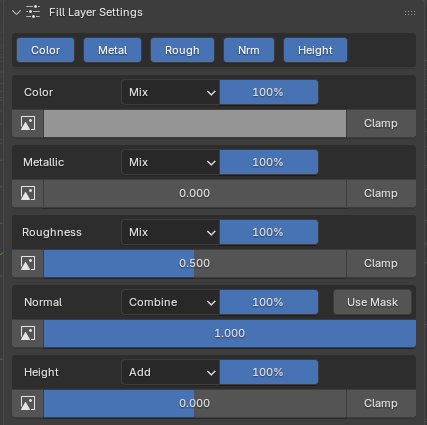Click the Fill Layer Settings title text
This screenshot has height=425, width=427.
[x=96, y=12]
